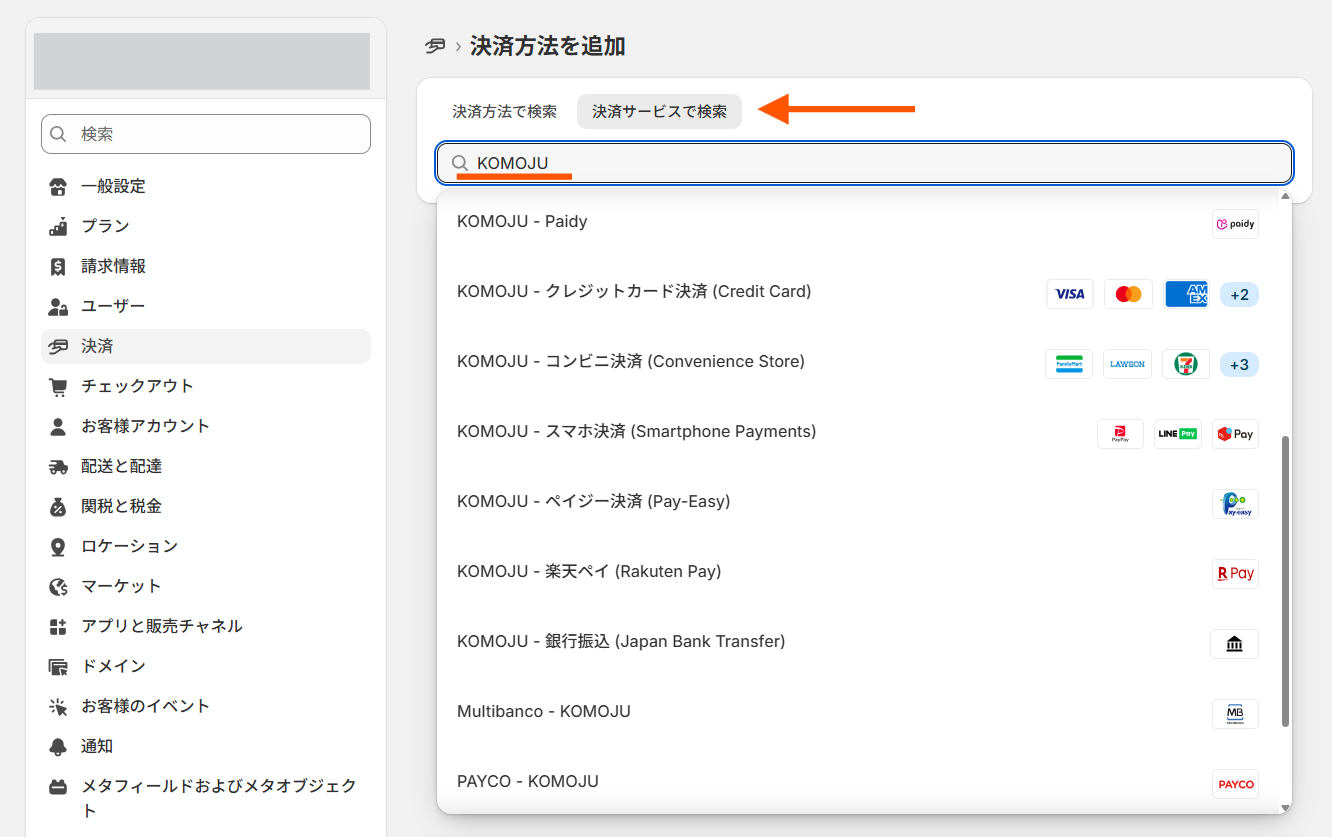Click the sidebar 検索 search field
This screenshot has width=1332, height=837.
point(206,134)
